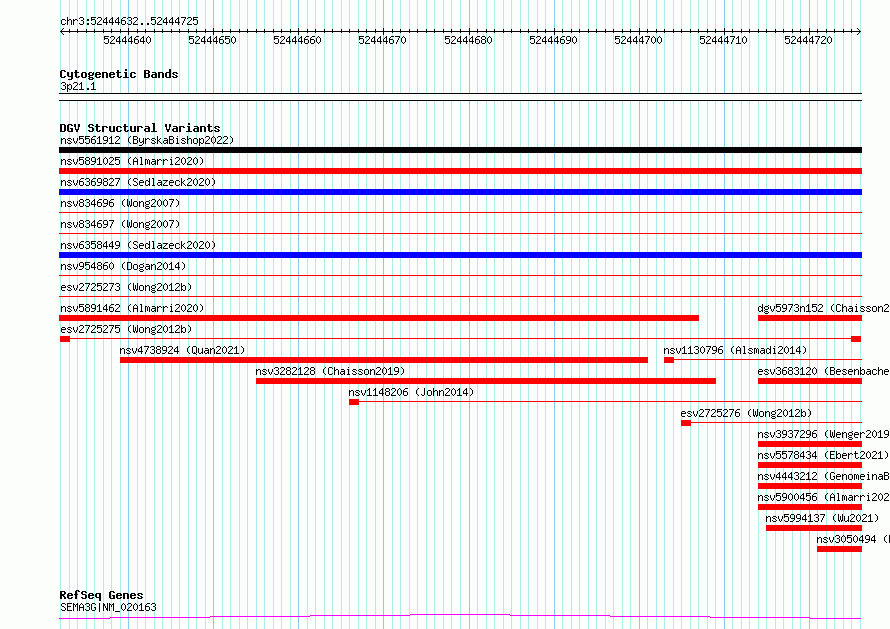
Task: Click the SEMA3G|NM_020163 gene label
Action: pyautogui.click(x=108, y=607)
